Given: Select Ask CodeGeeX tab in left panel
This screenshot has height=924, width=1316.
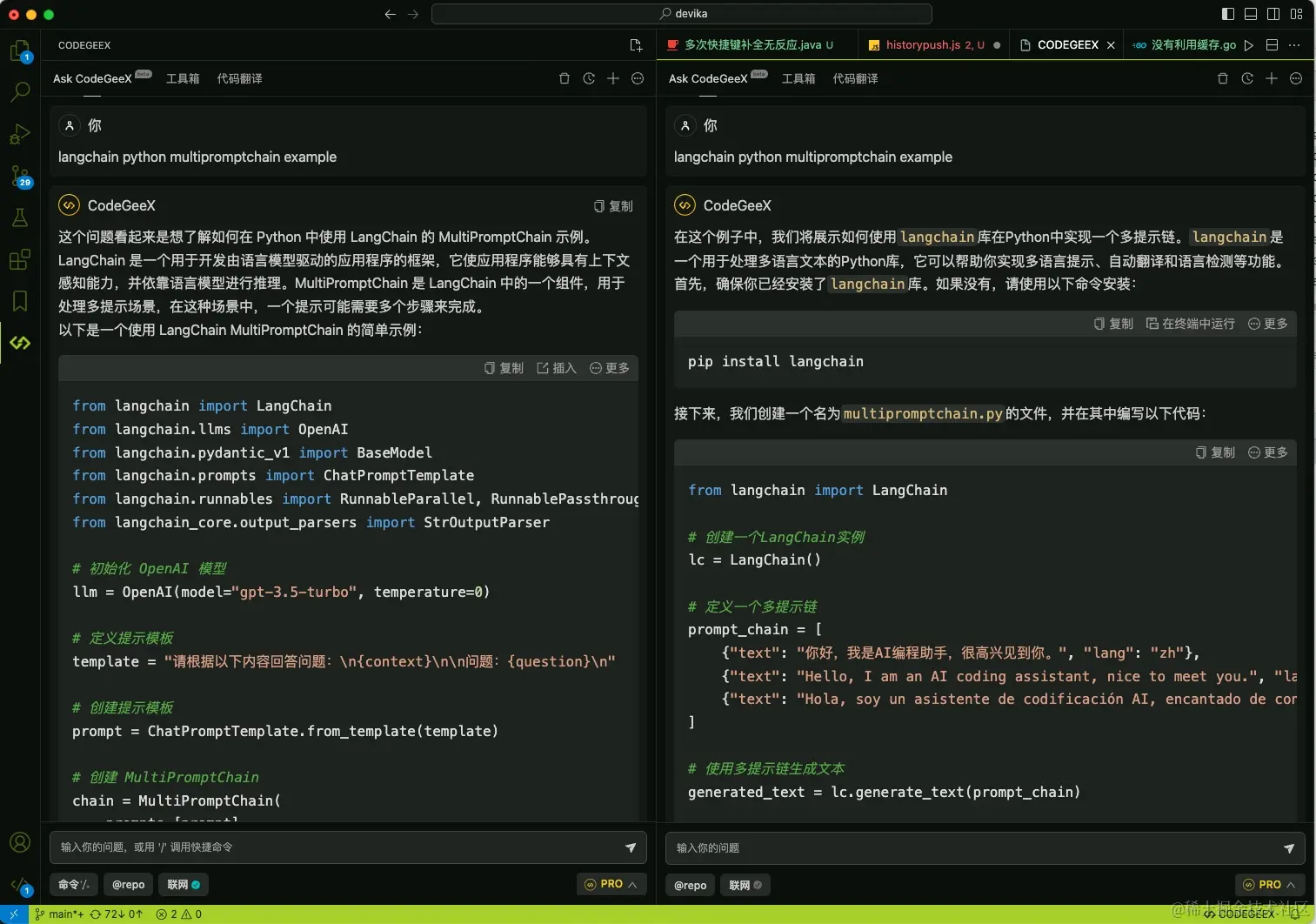Looking at the screenshot, I should (102, 78).
